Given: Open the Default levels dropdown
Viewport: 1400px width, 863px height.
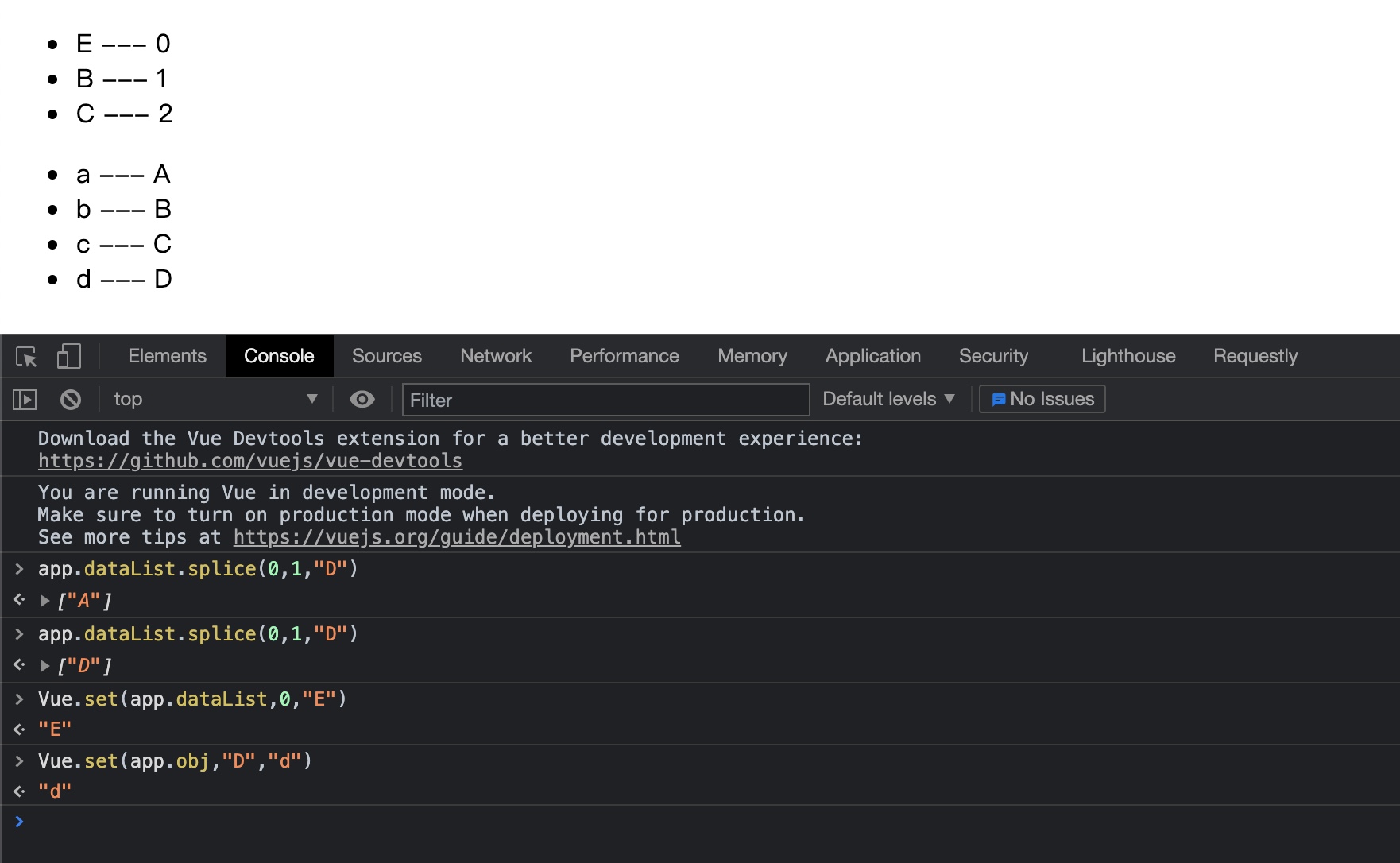Looking at the screenshot, I should pyautogui.click(x=888, y=400).
